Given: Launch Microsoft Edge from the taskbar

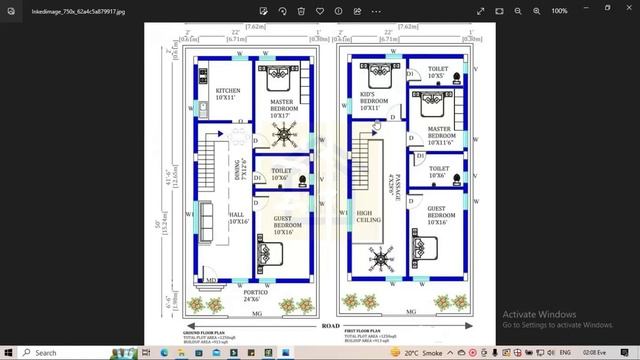Looking at the screenshot, I should (164, 353).
